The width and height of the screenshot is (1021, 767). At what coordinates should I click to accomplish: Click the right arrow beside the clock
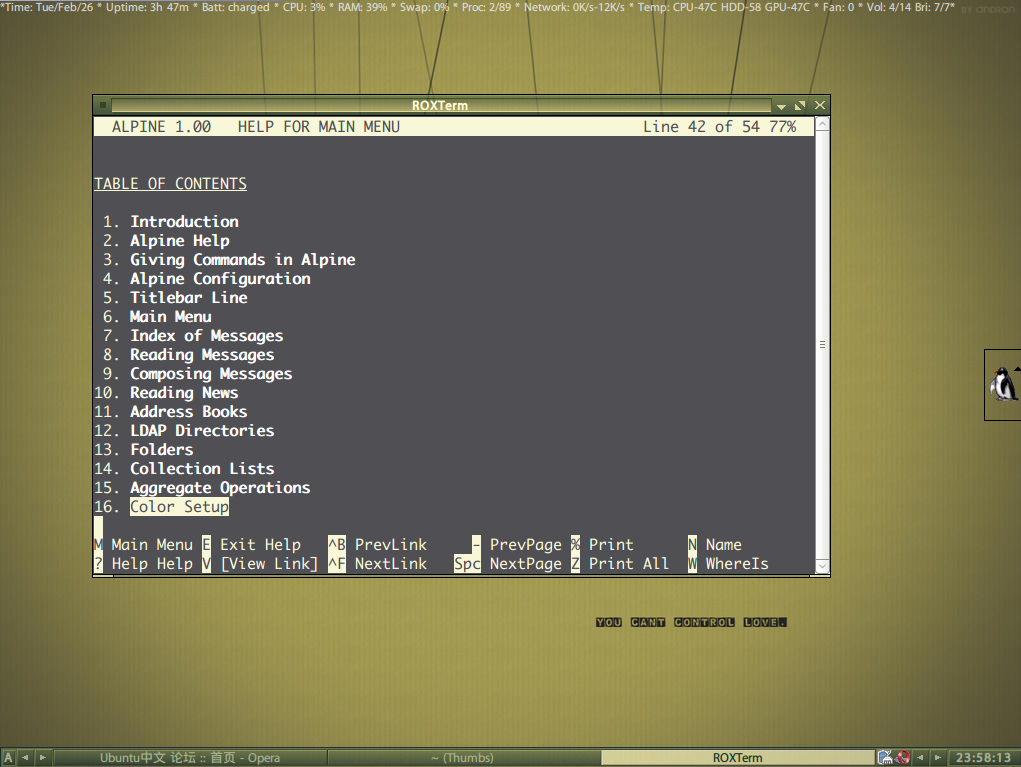[x=938, y=758]
